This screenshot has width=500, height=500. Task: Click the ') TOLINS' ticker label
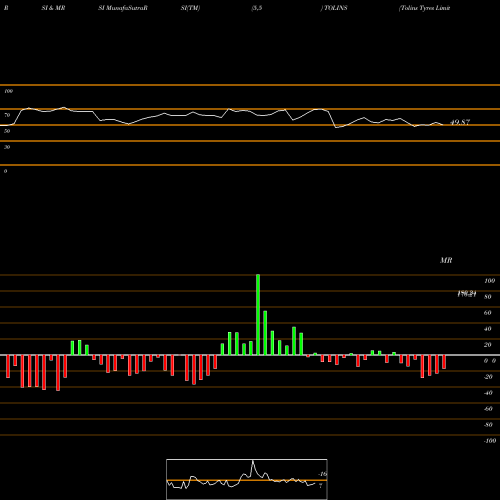coord(334,8)
